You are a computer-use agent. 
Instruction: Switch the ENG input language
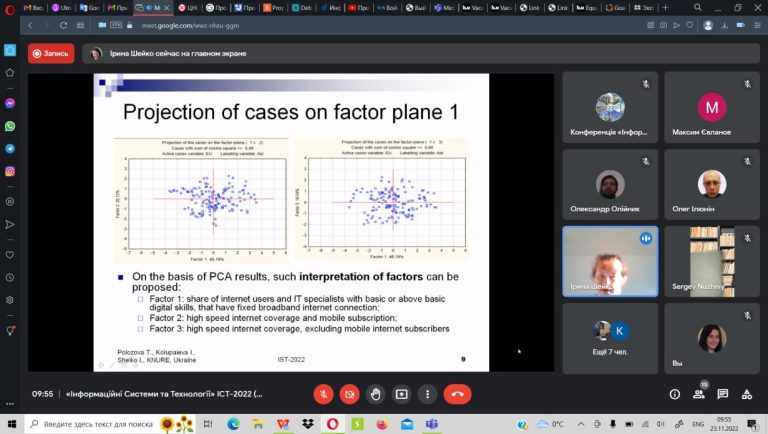698,424
